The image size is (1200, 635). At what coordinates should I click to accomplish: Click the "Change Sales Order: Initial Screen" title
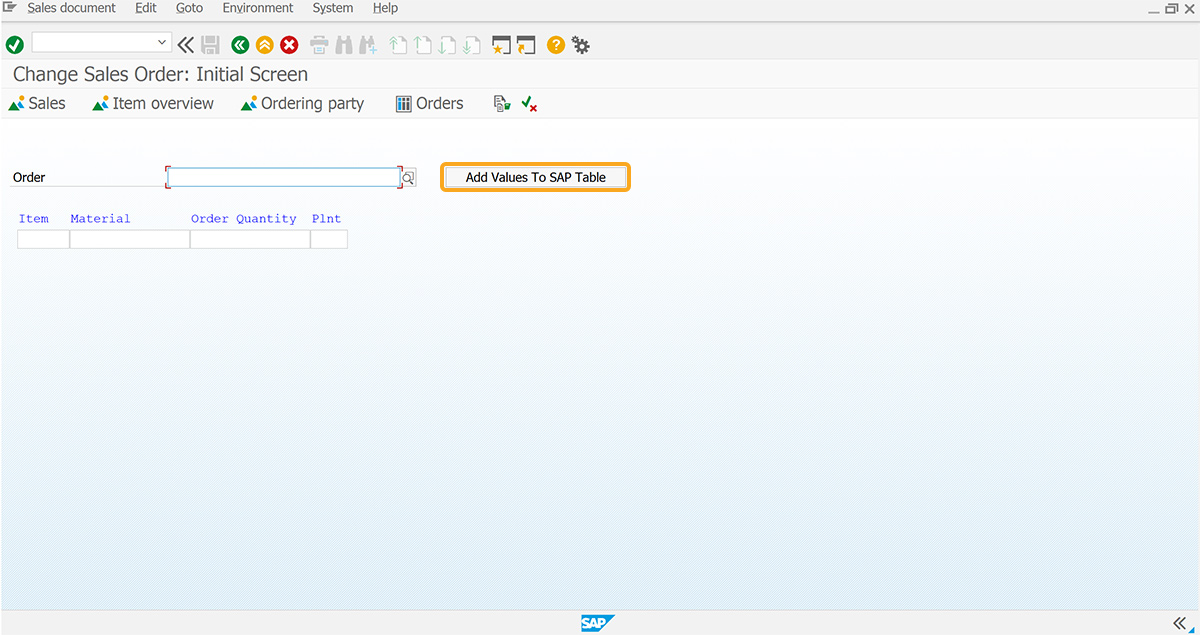(161, 75)
